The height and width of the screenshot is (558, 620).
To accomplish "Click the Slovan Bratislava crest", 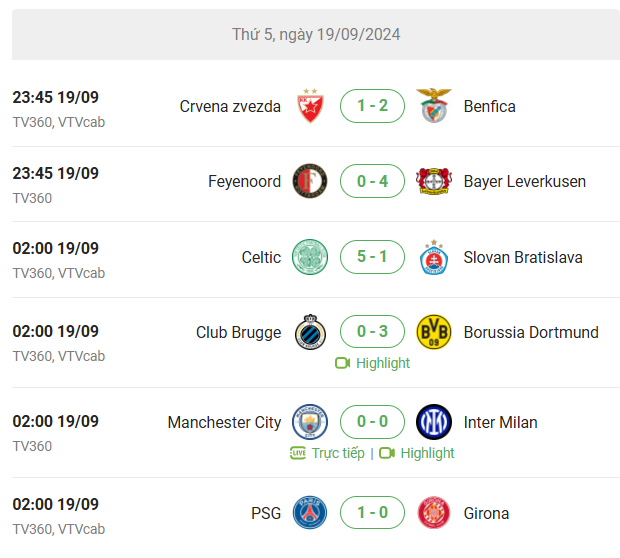I will click(434, 257).
